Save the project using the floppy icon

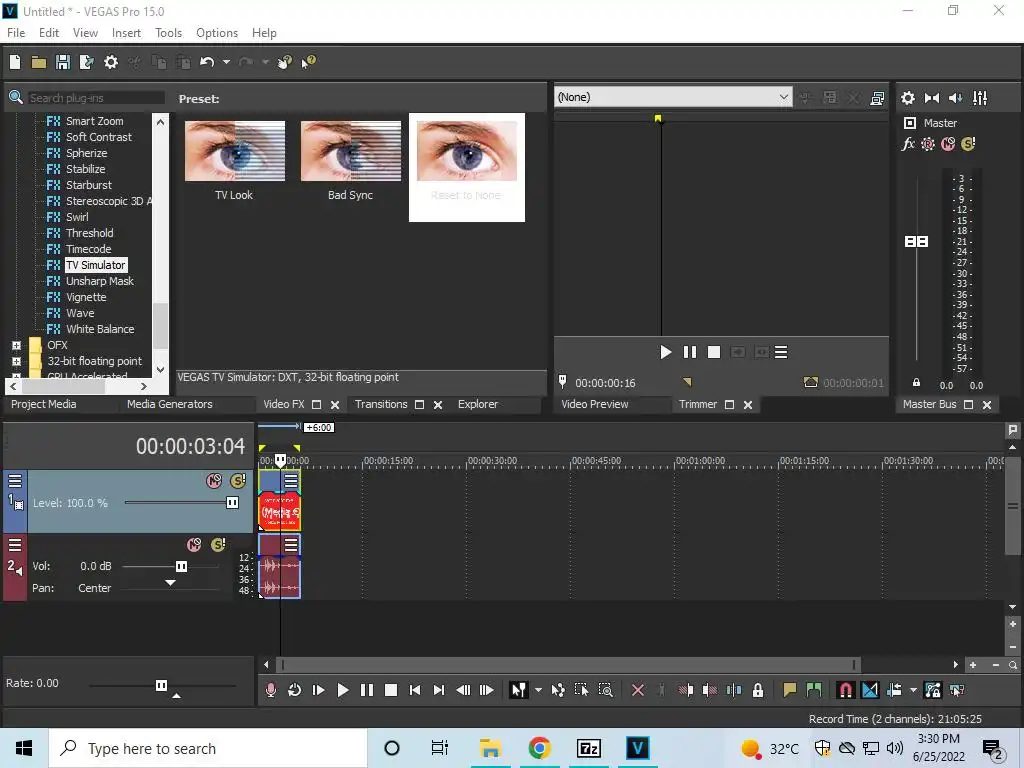[63, 62]
